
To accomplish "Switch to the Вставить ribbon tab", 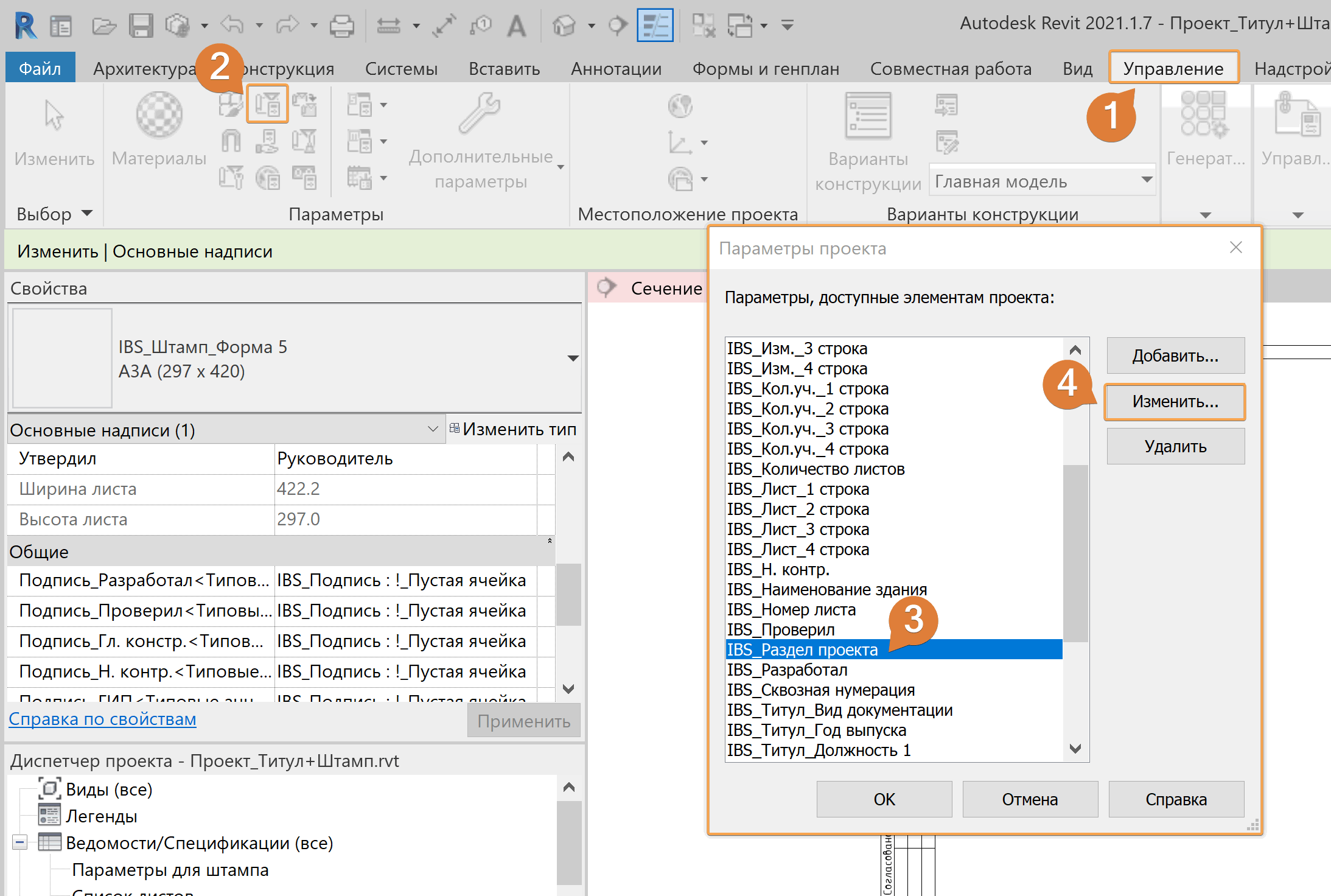I will pyautogui.click(x=504, y=69).
